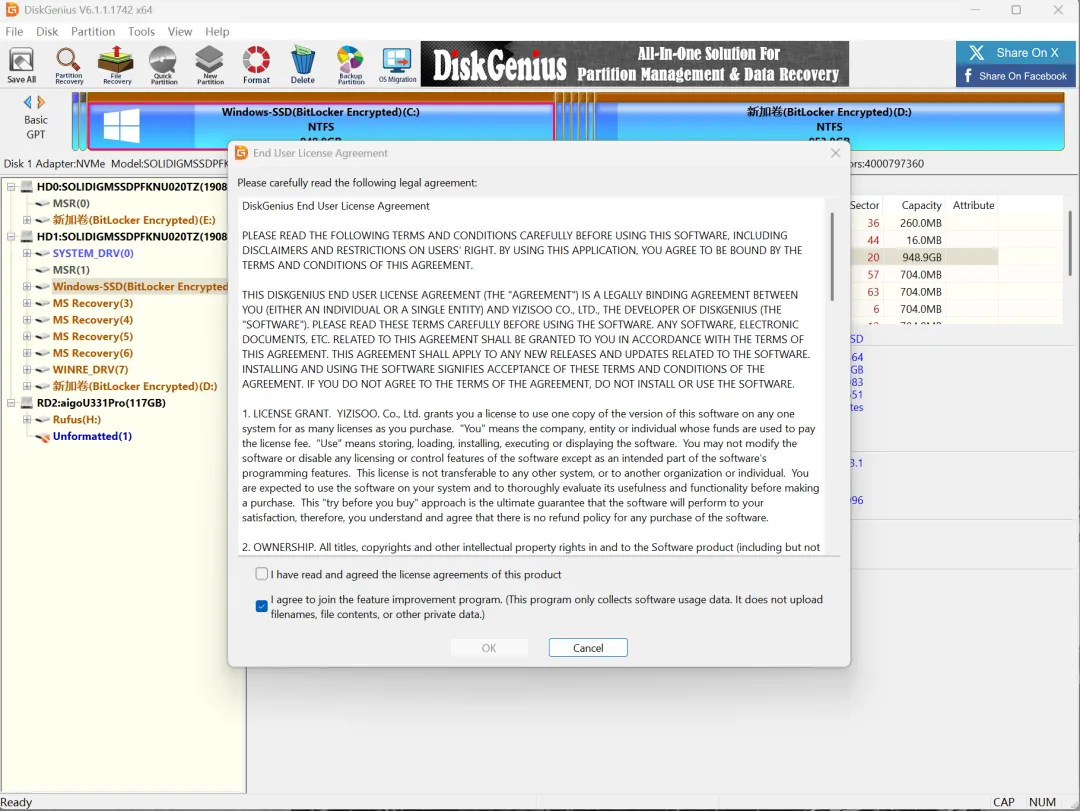
Task: Click Share On X button
Action: point(1015,52)
